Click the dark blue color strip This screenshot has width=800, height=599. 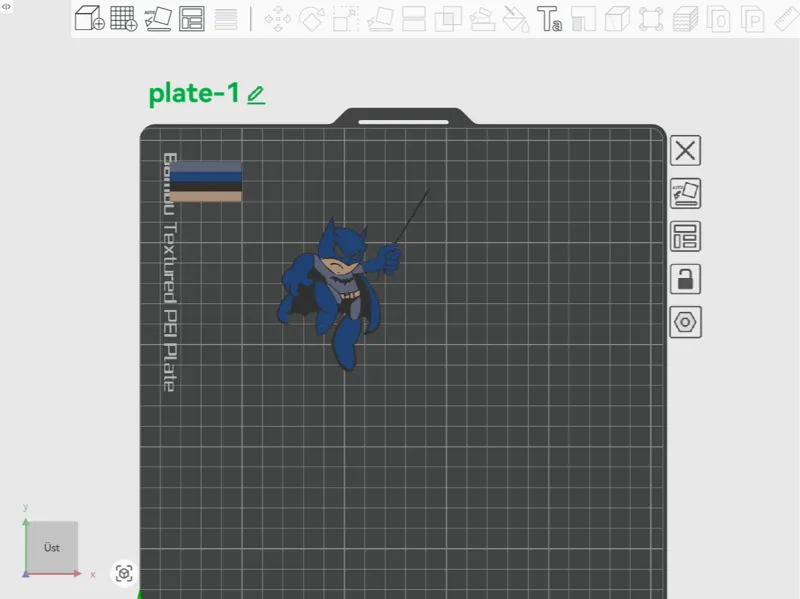pyautogui.click(x=206, y=177)
